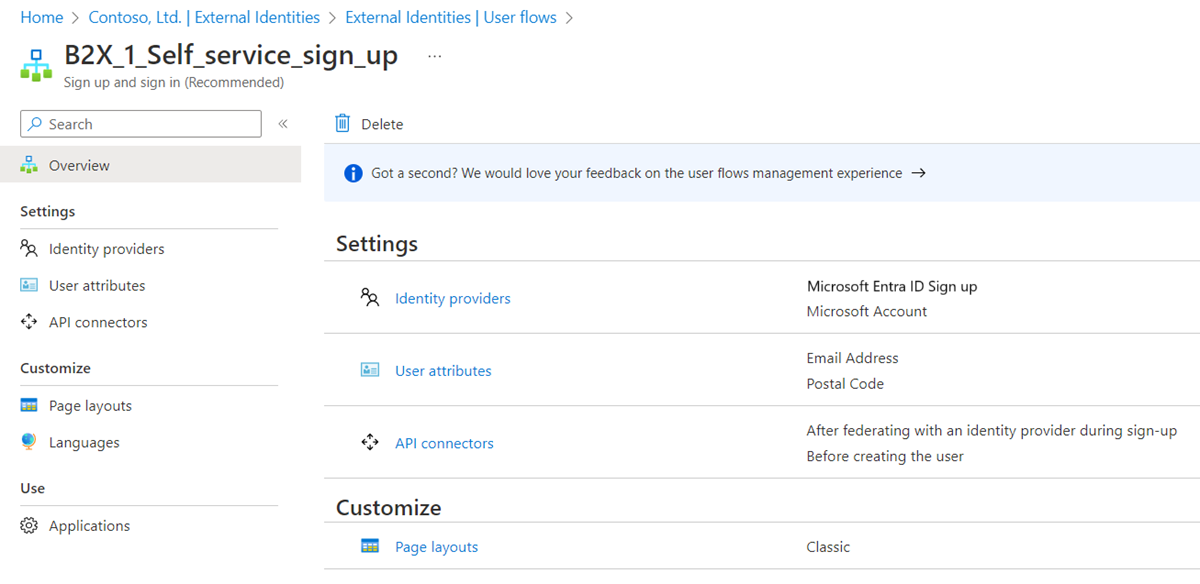Click the Page layouts icon under Customize
Viewport: 1200px width, 584px height.
point(30,405)
